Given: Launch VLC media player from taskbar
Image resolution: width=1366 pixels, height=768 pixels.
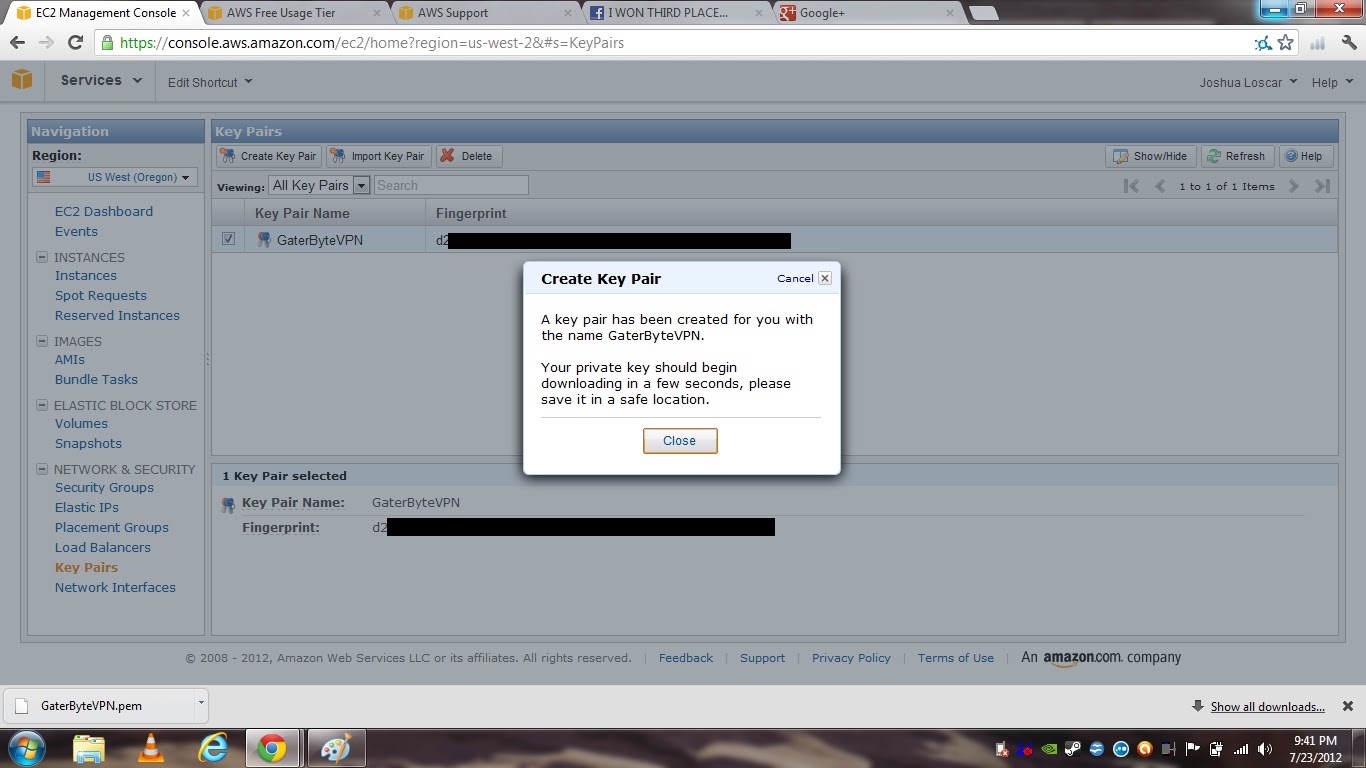Looking at the screenshot, I should (151, 748).
